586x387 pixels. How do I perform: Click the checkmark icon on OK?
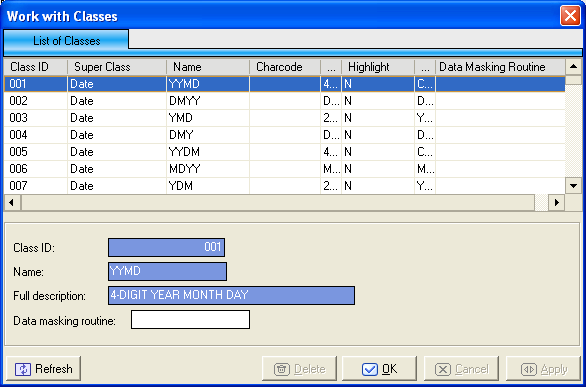(x=370, y=369)
